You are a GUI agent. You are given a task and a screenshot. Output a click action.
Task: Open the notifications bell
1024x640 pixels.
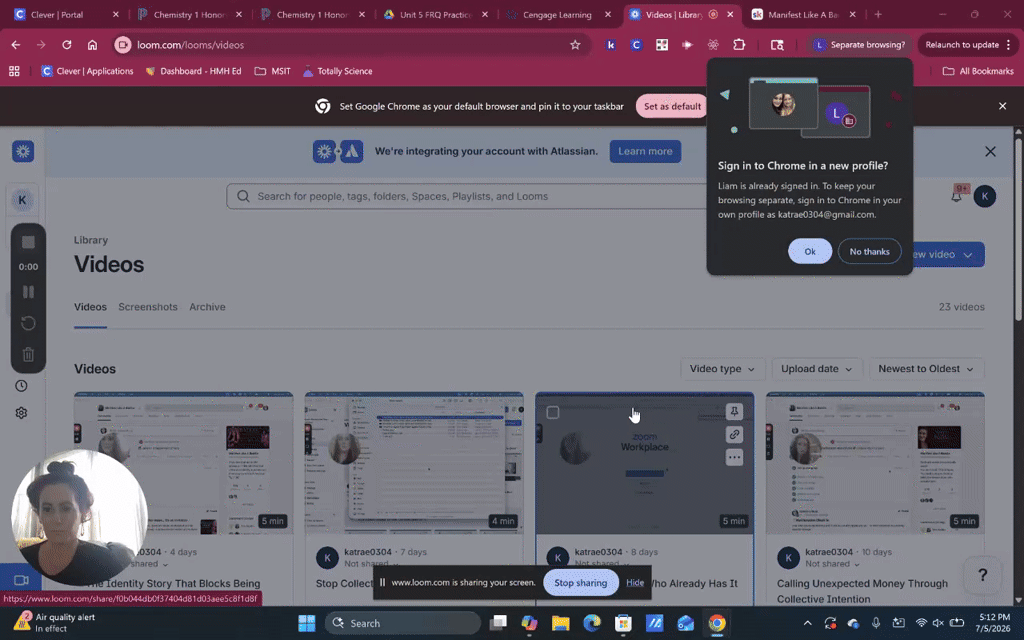coord(957,195)
